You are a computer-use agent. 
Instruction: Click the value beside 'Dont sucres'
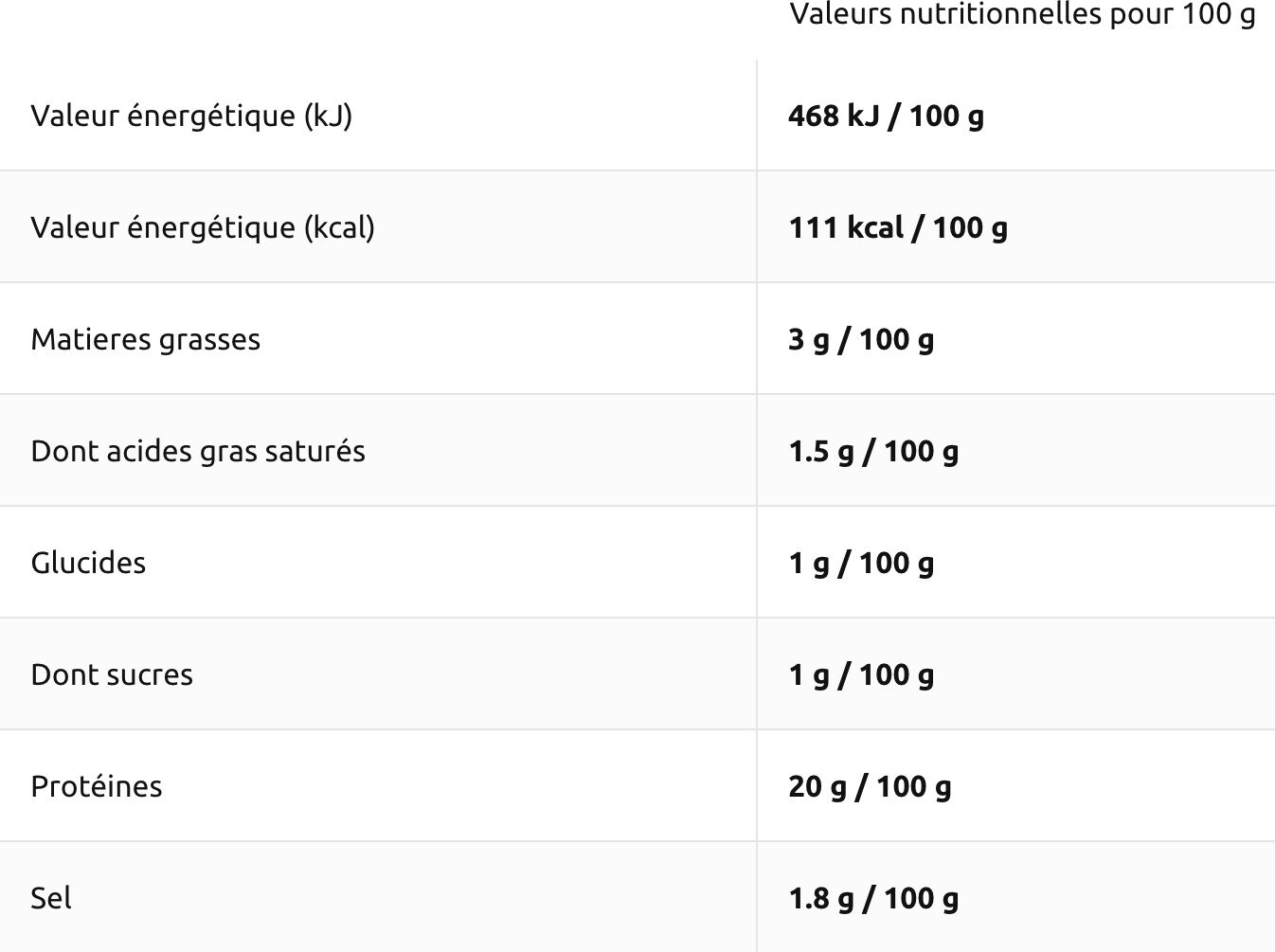(x=861, y=674)
